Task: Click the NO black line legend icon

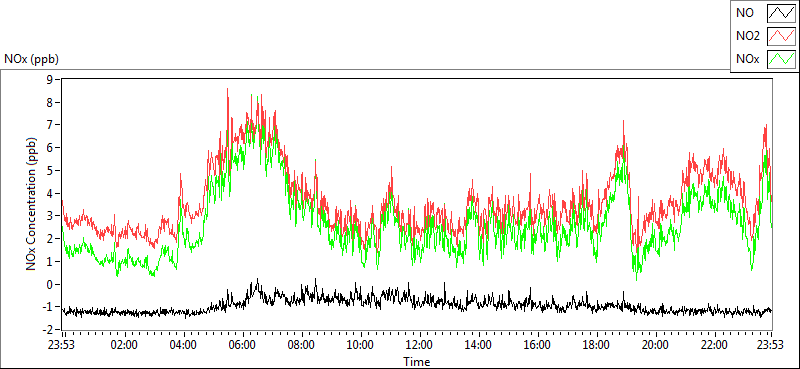Action: coord(782,13)
